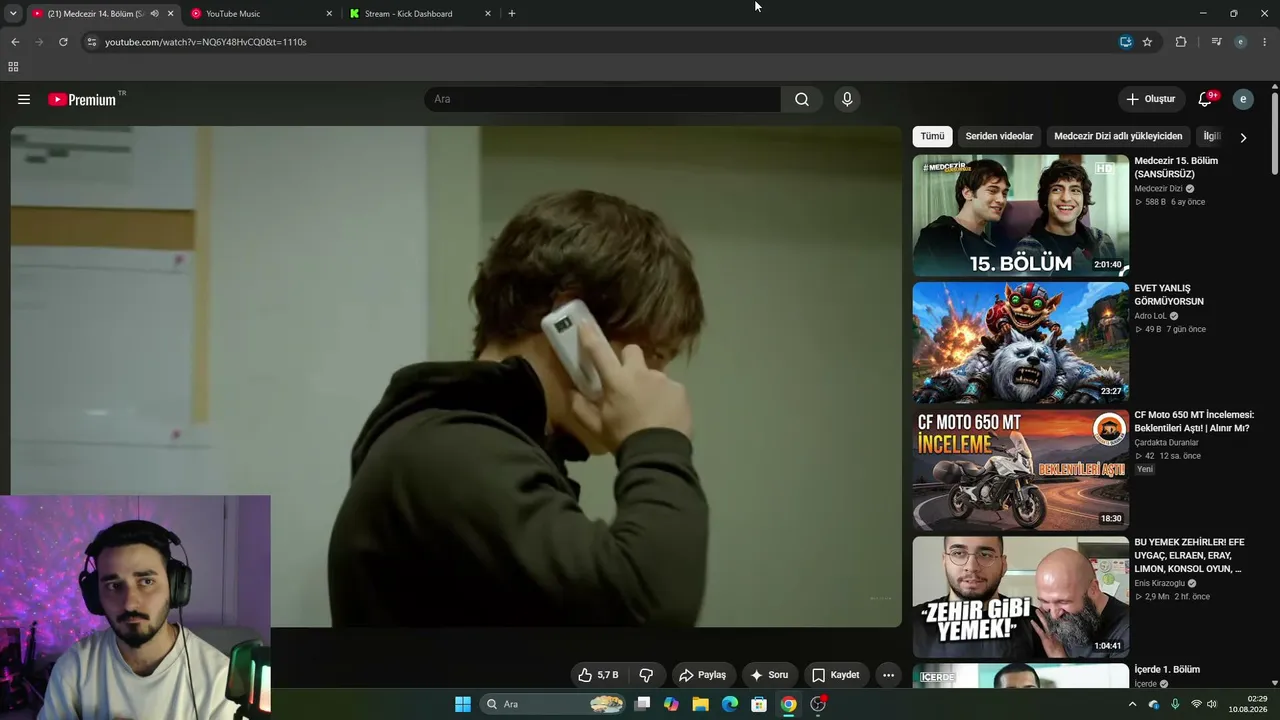Start voice search with the microphone icon
The width and height of the screenshot is (1280, 720).
[x=847, y=99]
